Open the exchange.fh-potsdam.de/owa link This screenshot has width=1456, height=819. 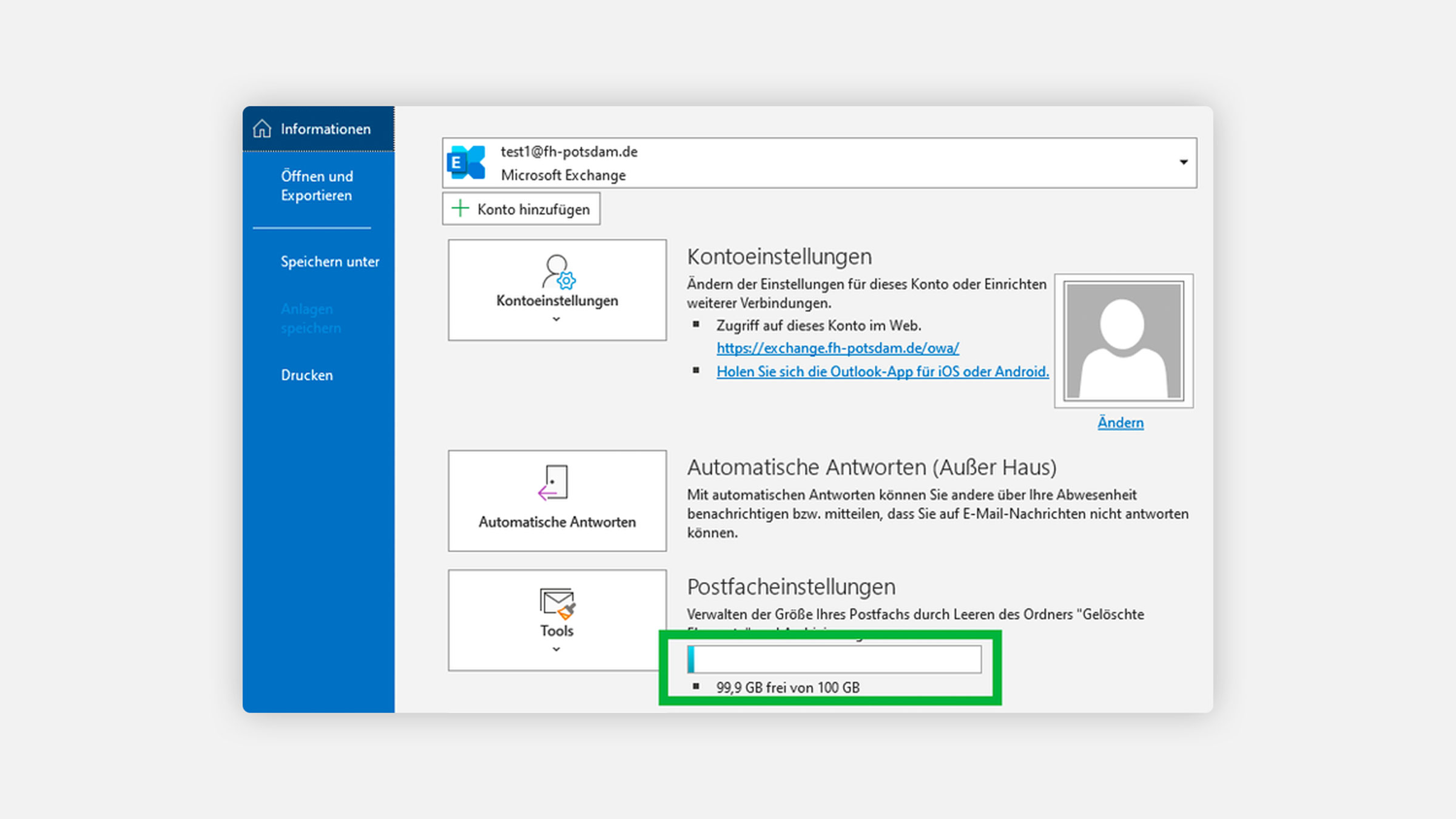click(837, 348)
